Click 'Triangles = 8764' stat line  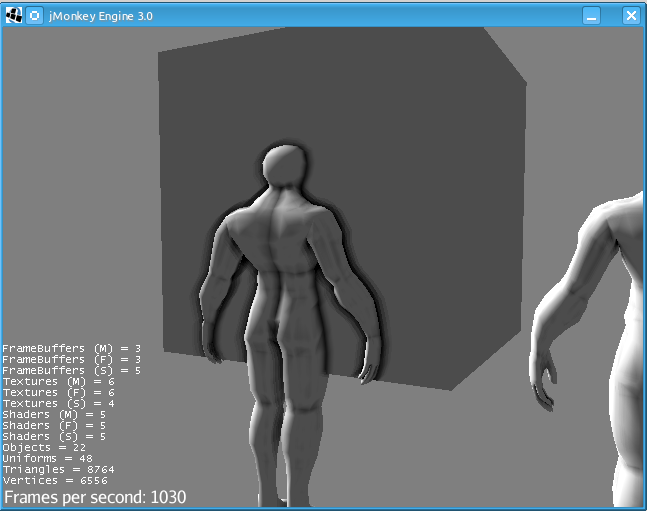(x=58, y=469)
